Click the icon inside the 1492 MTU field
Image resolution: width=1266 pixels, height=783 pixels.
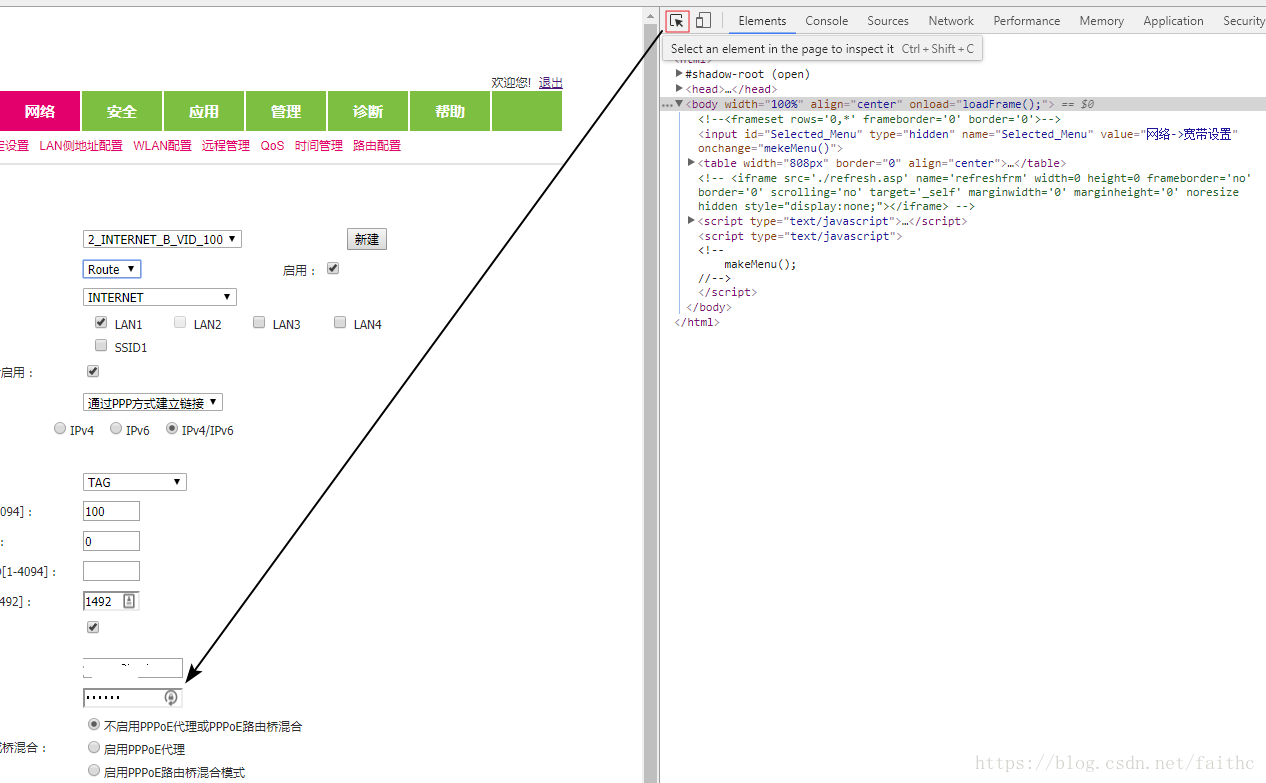click(129, 601)
